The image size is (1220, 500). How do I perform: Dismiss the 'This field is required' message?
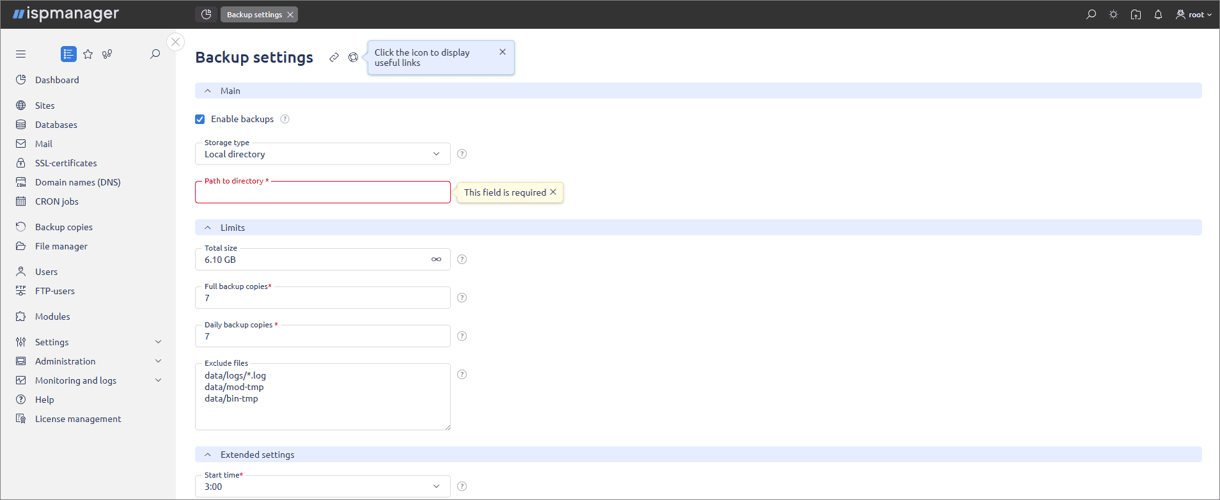[x=553, y=192]
